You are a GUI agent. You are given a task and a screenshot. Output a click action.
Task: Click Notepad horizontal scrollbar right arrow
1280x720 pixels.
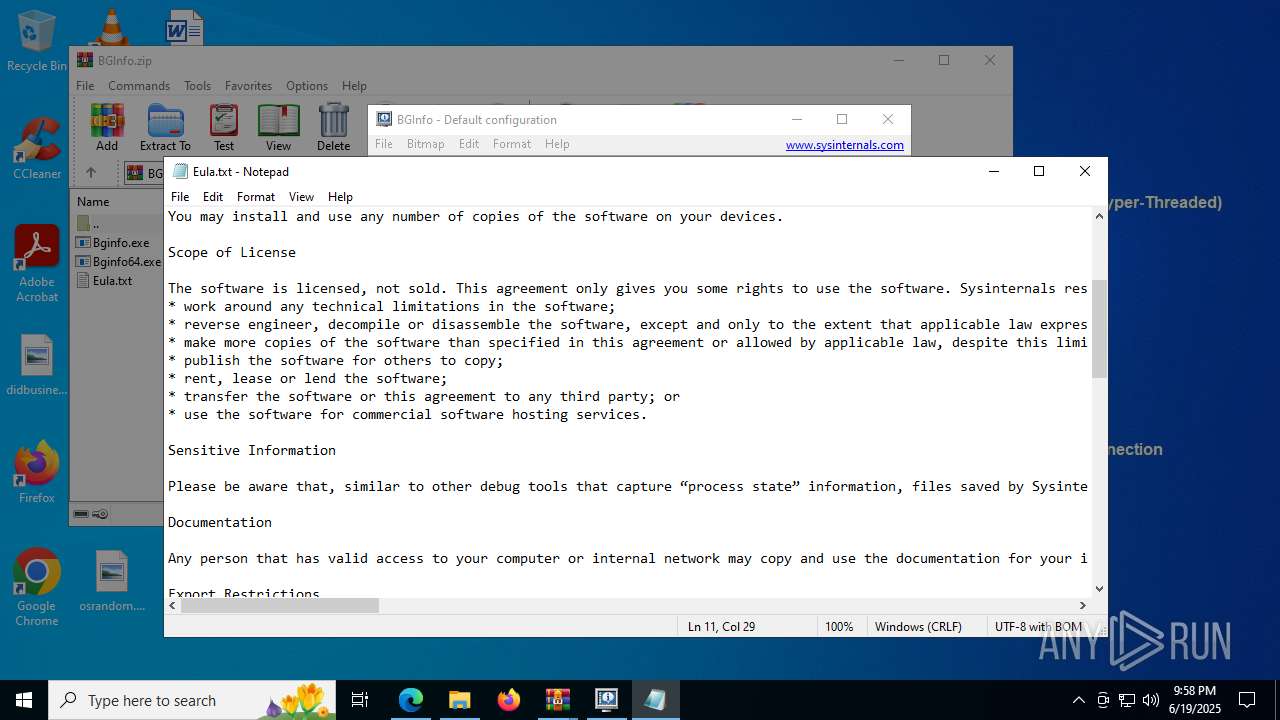point(1082,605)
